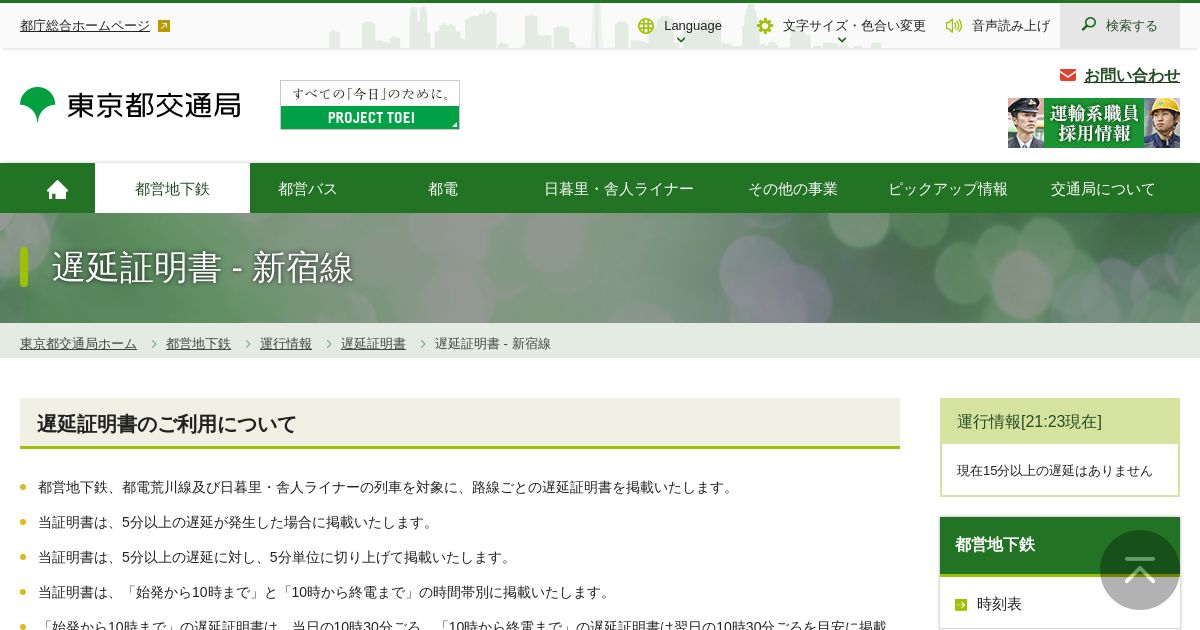This screenshot has height=630, width=1200.
Task: Click the bullet about 始発から10時まで time slots
Action: tap(326, 593)
